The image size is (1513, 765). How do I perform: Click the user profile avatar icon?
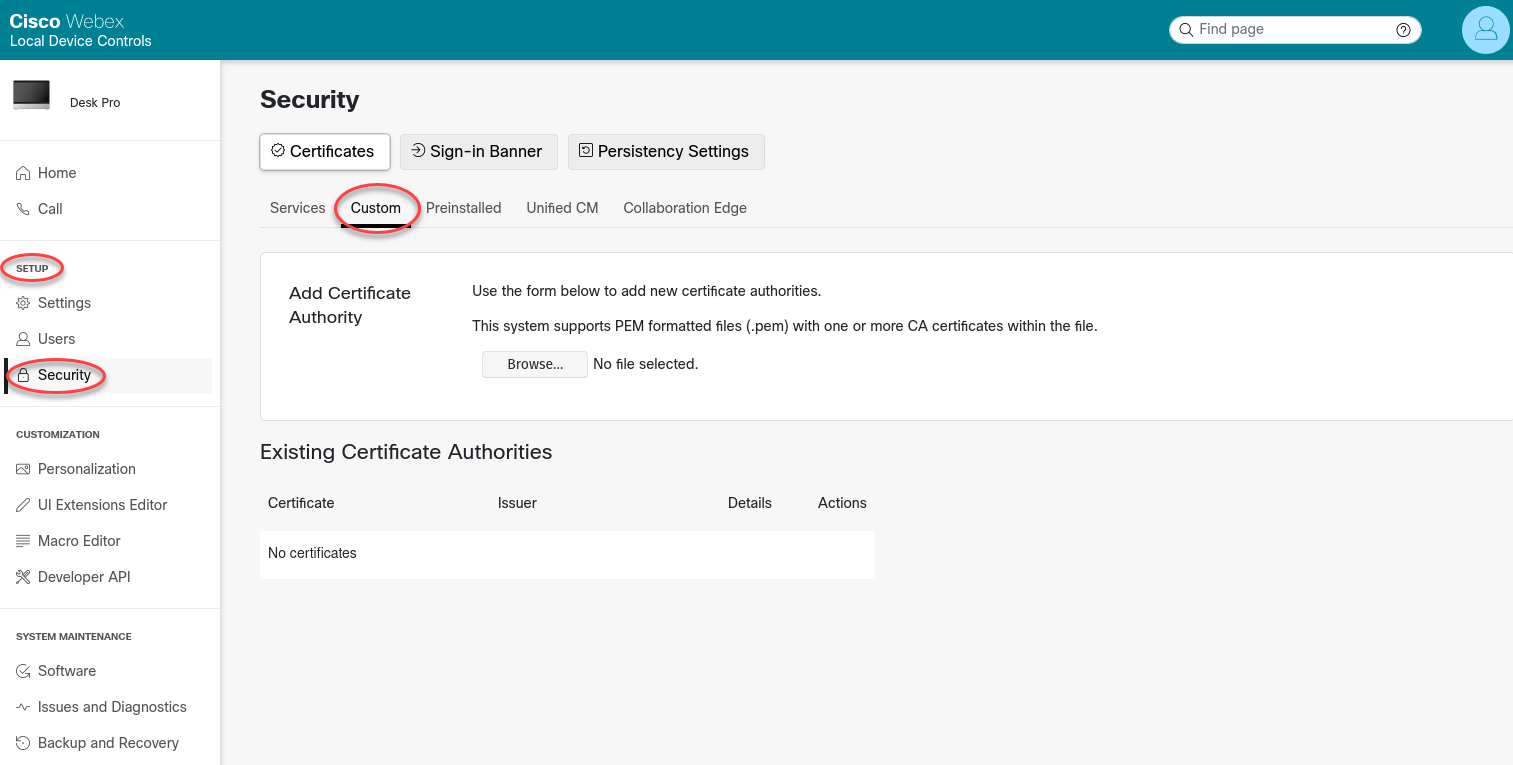(1485, 30)
